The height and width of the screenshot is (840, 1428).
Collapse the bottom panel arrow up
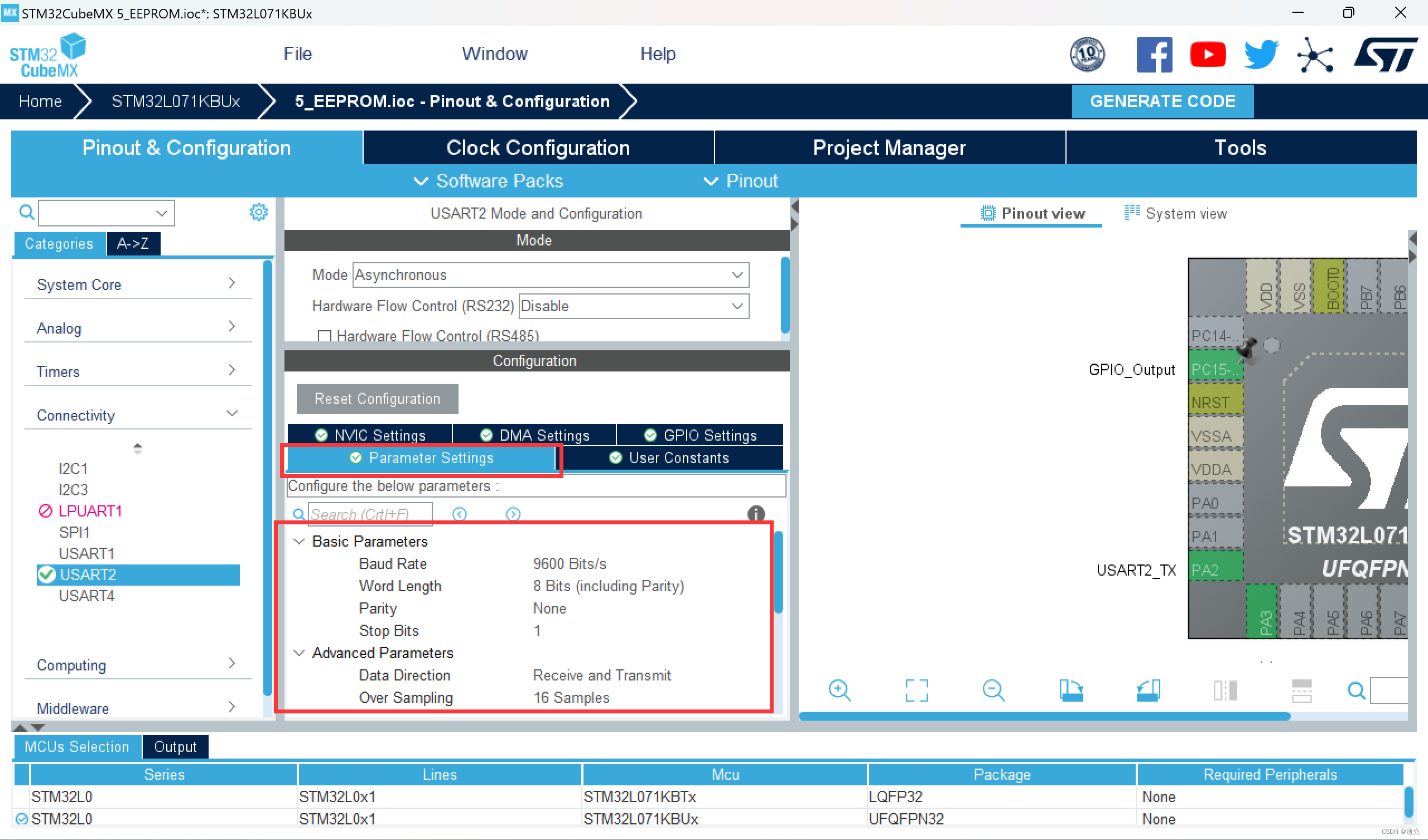tap(20, 727)
